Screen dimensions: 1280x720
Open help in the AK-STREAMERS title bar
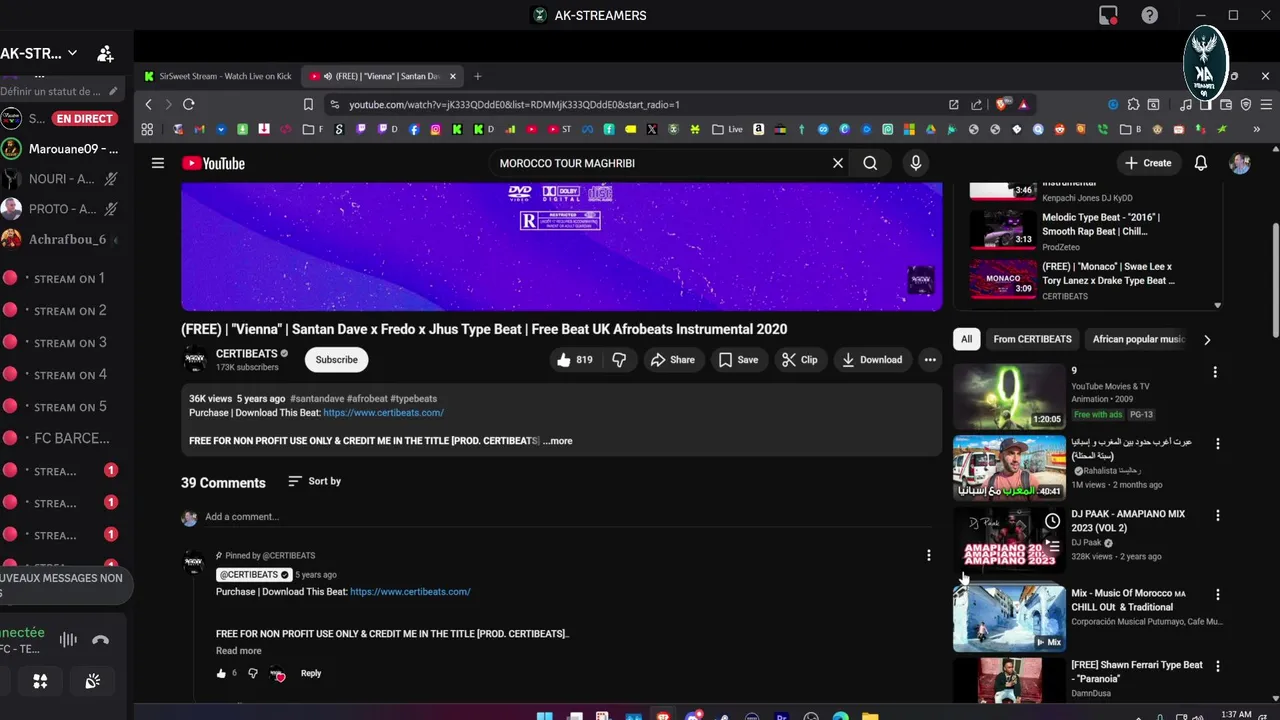tap(1150, 15)
